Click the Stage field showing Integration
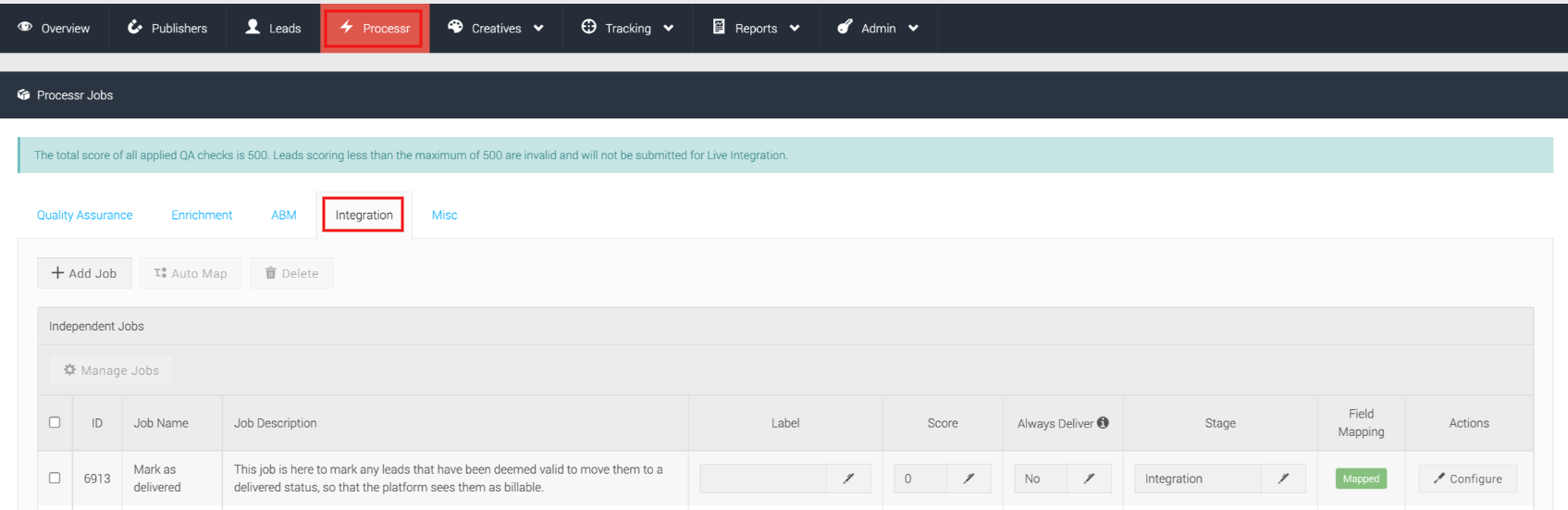The image size is (1568, 510). click(x=1198, y=479)
